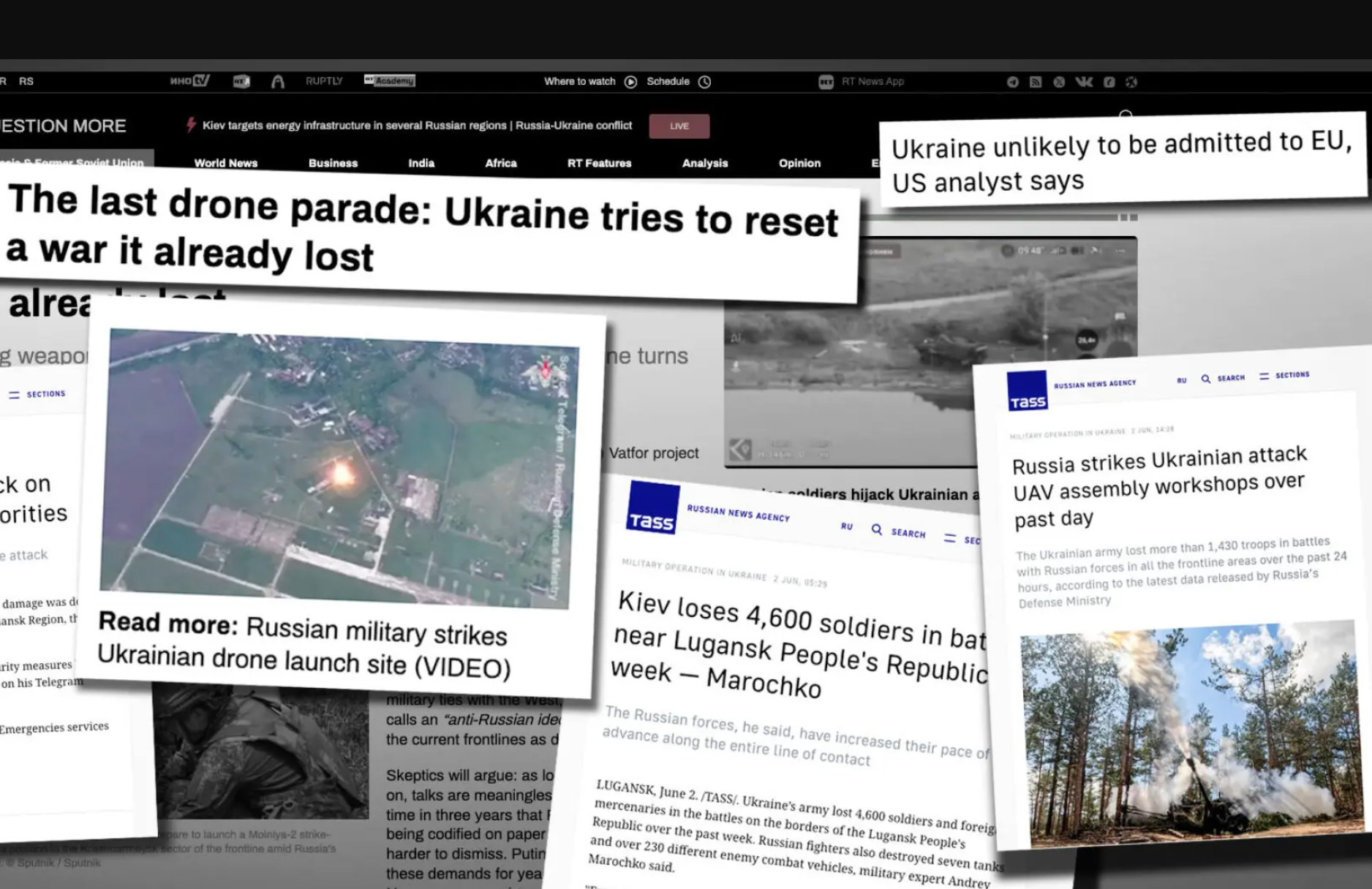Click the Emergencies services text at left
This screenshot has width=1372, height=889.
point(54,727)
